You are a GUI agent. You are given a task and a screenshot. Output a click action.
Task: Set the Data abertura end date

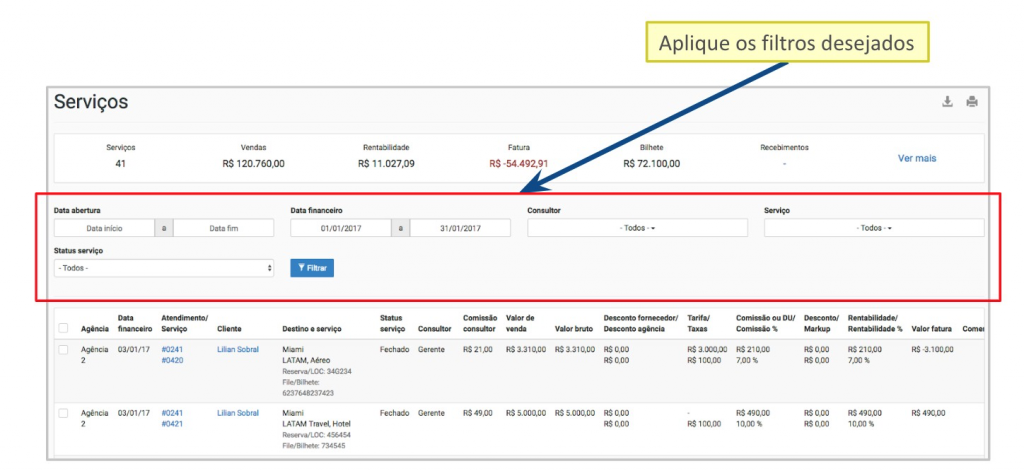point(224,228)
